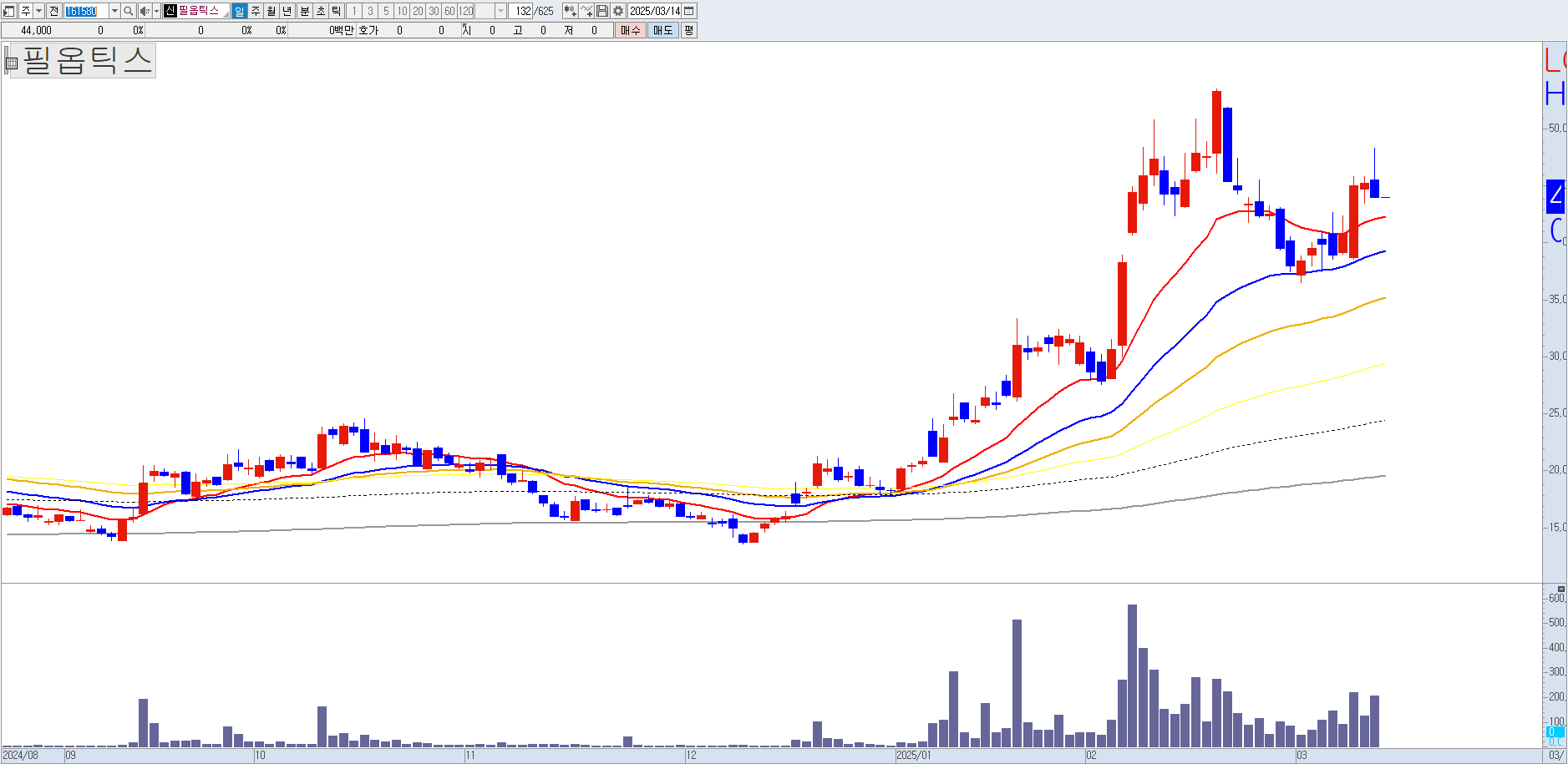This screenshot has height=764, width=1568.
Task: Select the 5 interval button
Action: pos(386,11)
